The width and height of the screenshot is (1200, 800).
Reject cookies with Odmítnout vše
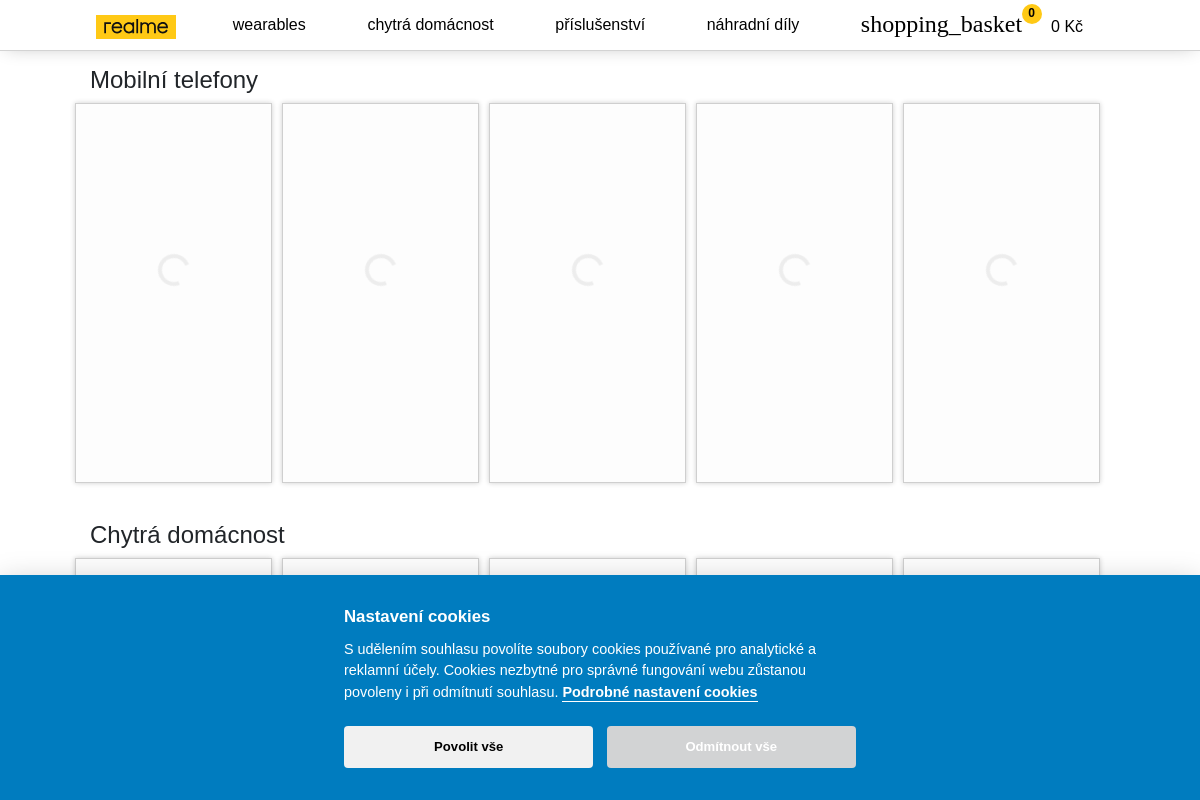[x=731, y=747]
